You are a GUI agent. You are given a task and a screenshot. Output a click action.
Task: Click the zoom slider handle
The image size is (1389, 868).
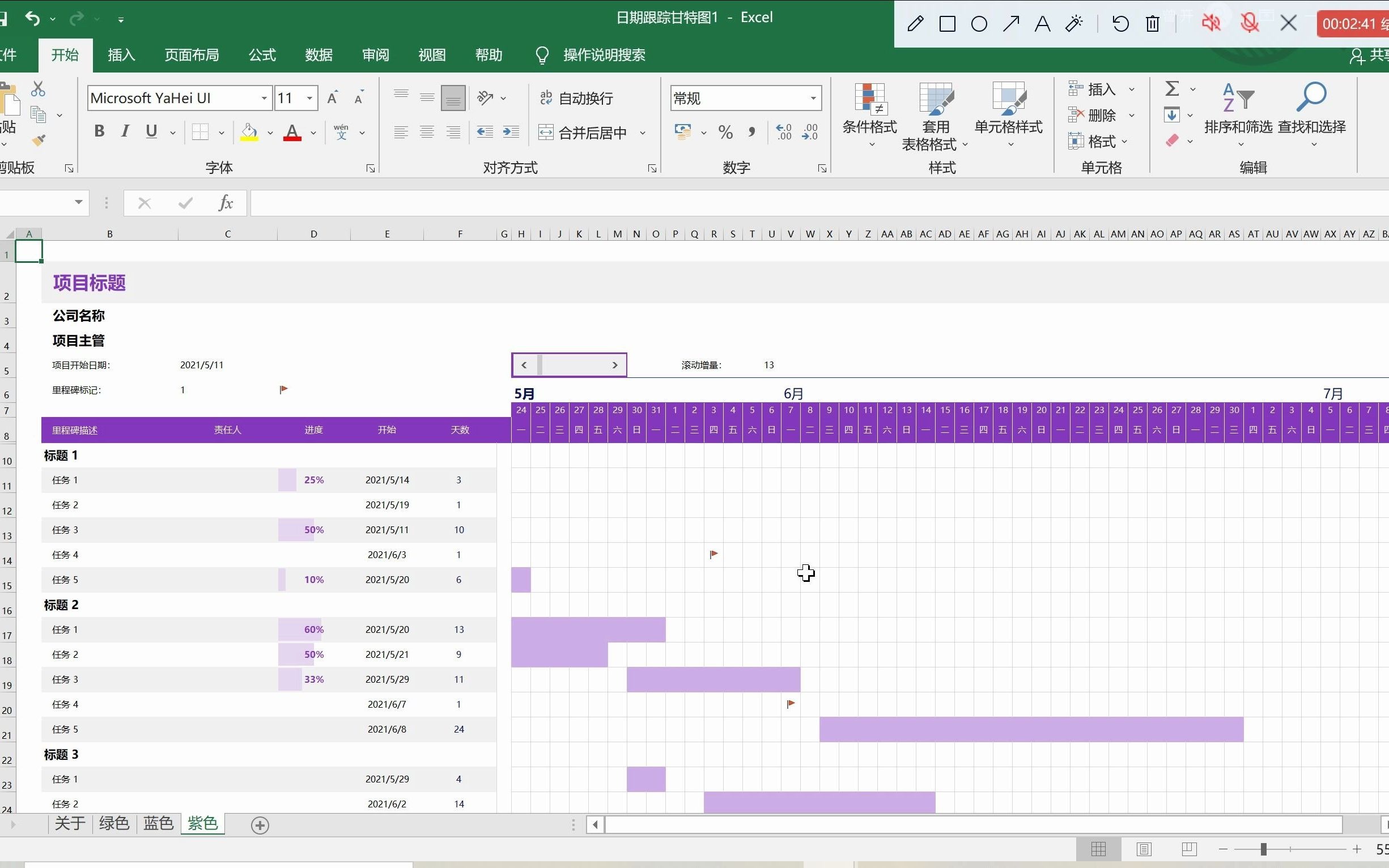1263,849
